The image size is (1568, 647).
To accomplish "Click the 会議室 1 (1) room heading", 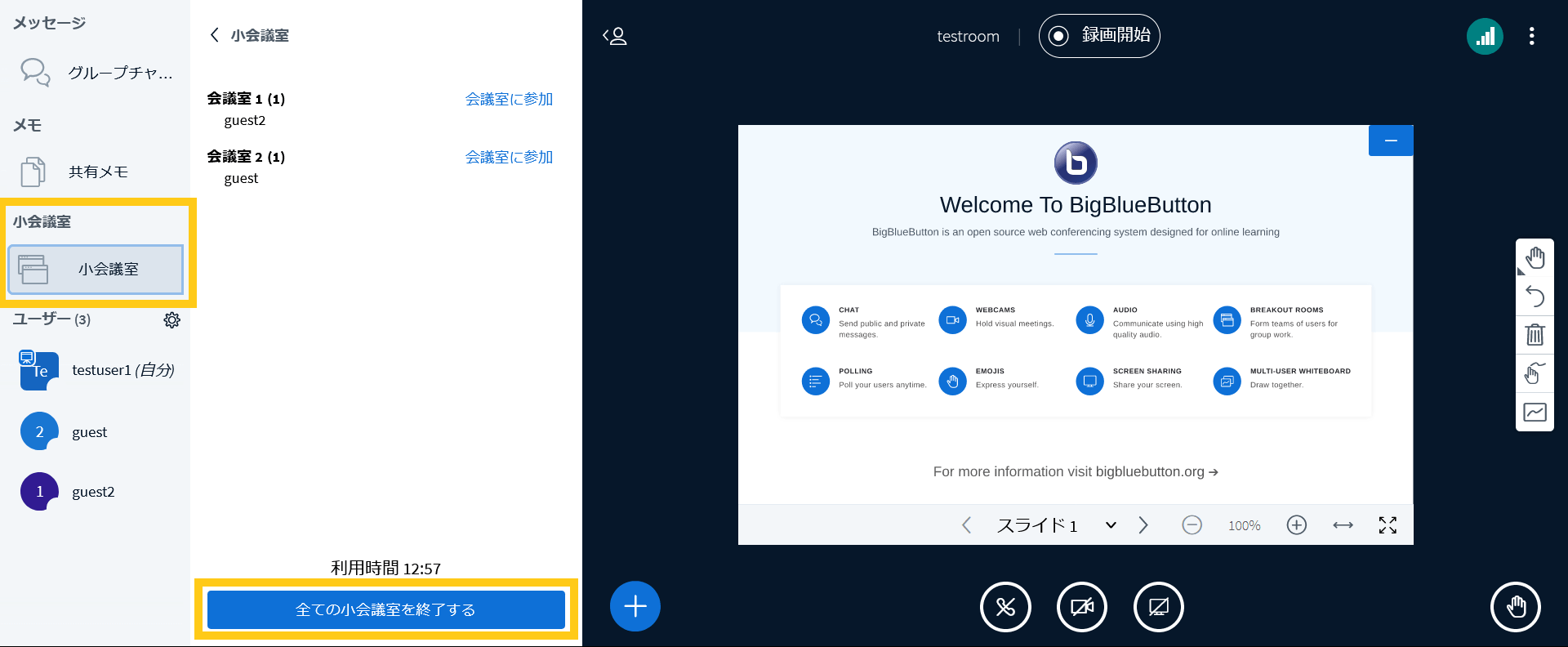I will pyautogui.click(x=246, y=99).
